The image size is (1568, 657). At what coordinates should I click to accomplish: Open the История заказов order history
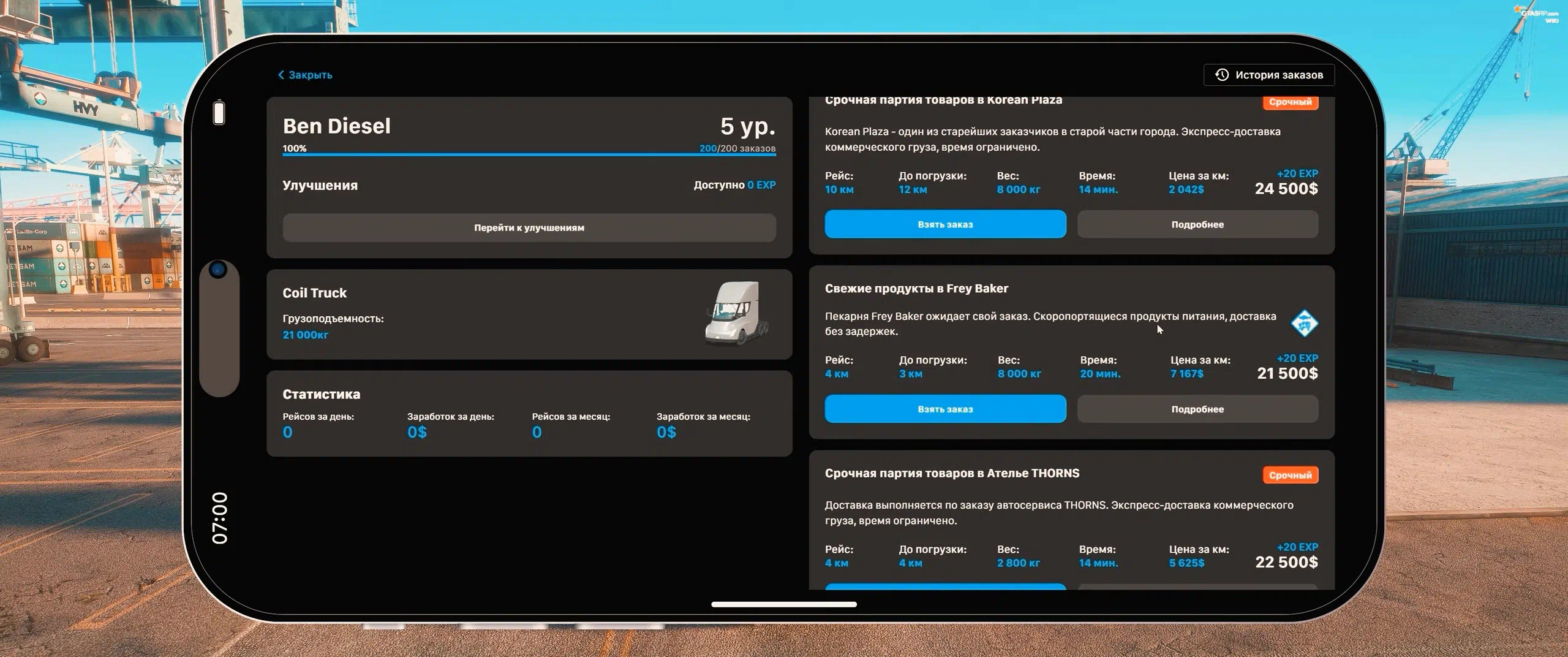click(1269, 75)
